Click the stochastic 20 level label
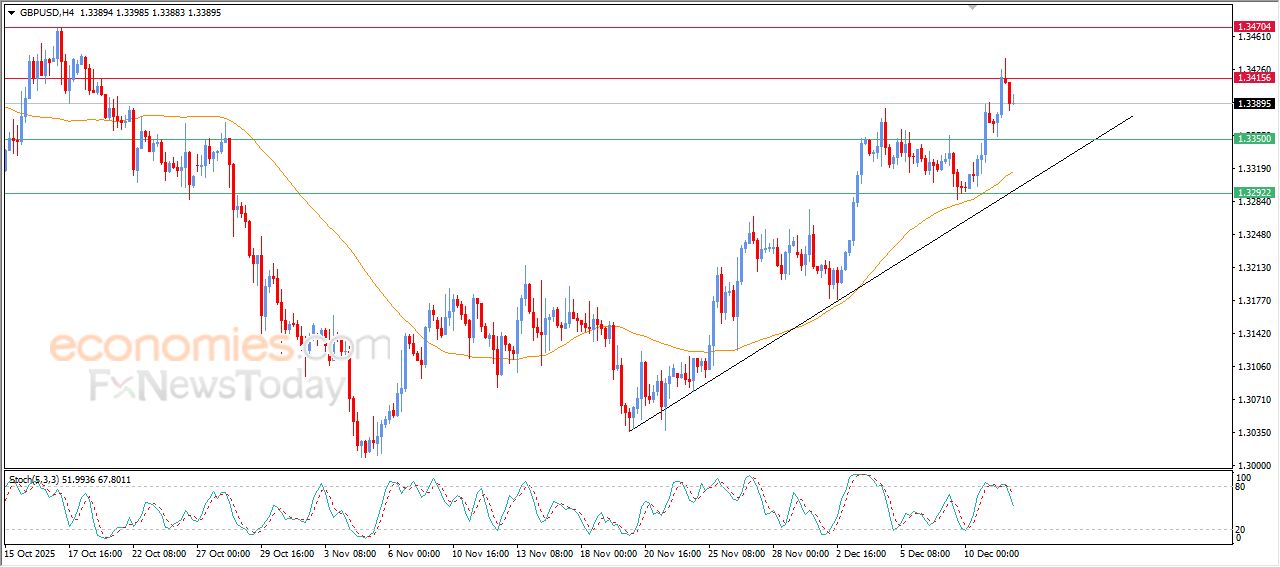1280x567 pixels. (1240, 529)
